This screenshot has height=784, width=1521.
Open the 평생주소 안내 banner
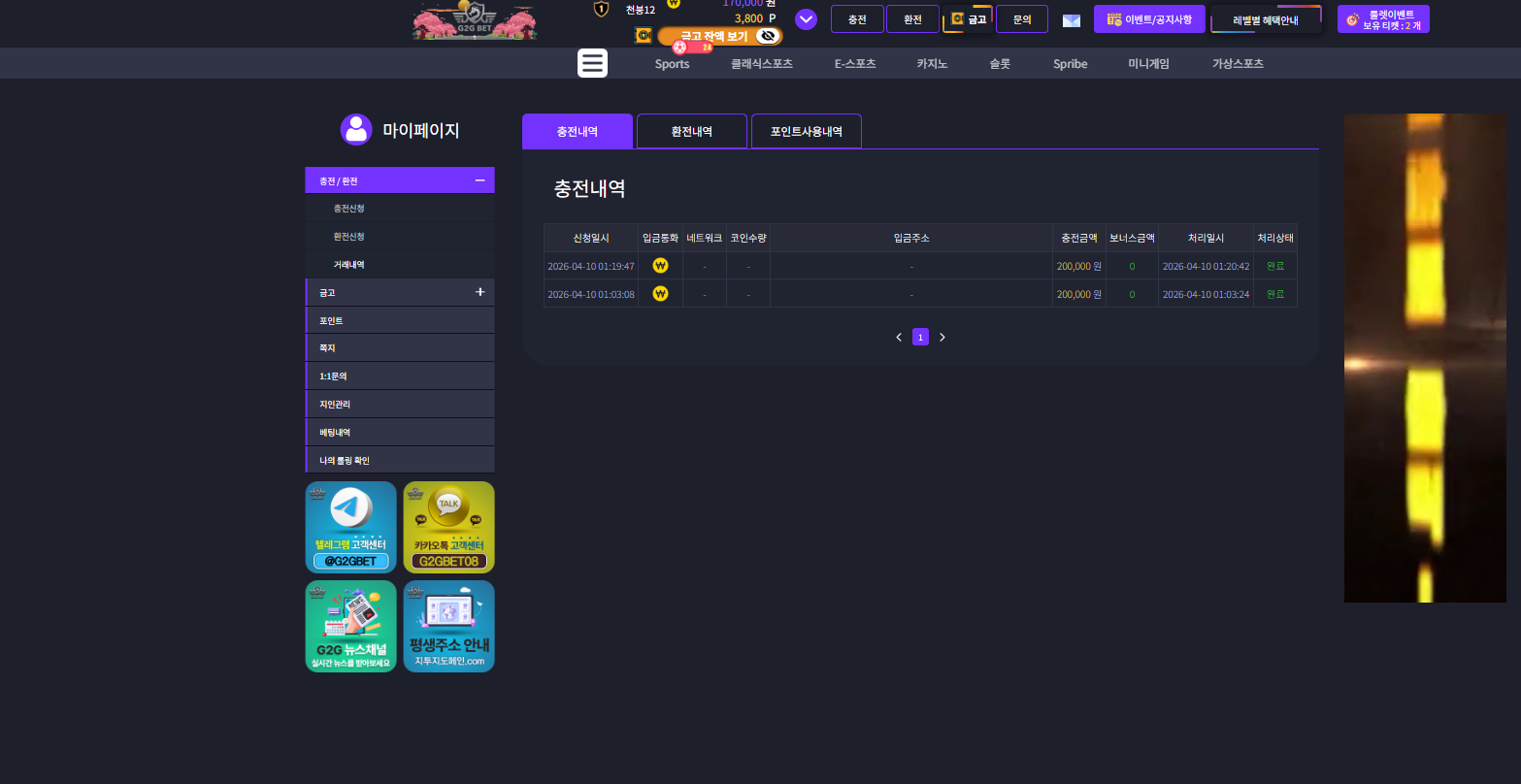pos(448,626)
